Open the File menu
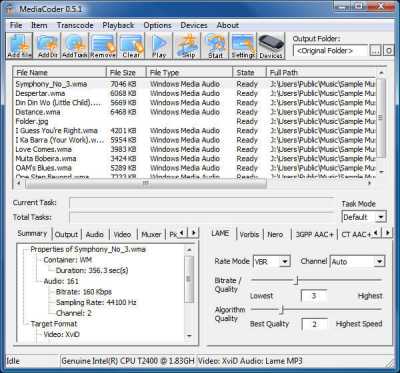Screen dimensions: 400x373 pos(16,25)
